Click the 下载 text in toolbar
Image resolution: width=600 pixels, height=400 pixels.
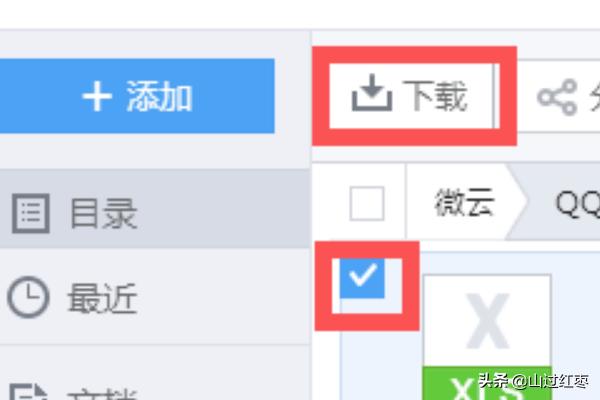coord(435,96)
